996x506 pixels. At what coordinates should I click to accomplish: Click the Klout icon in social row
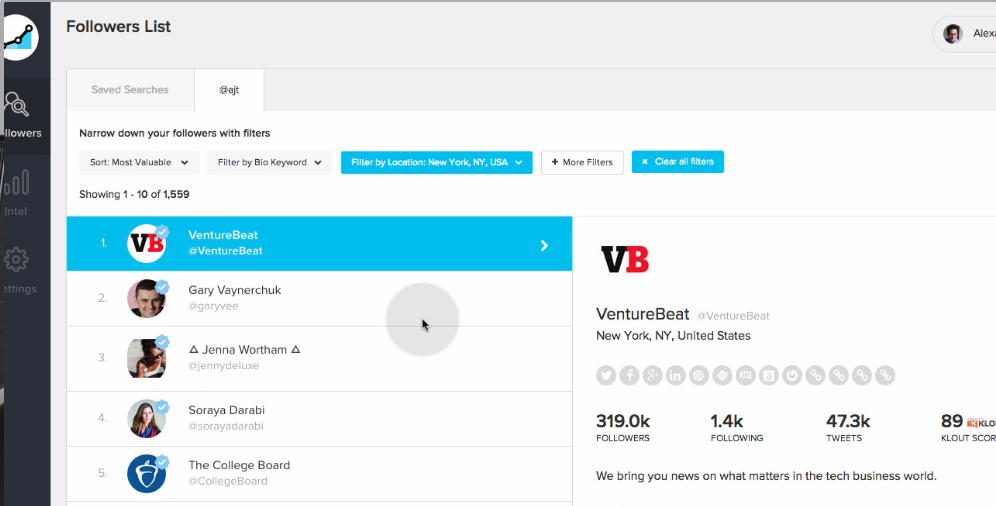point(746,375)
